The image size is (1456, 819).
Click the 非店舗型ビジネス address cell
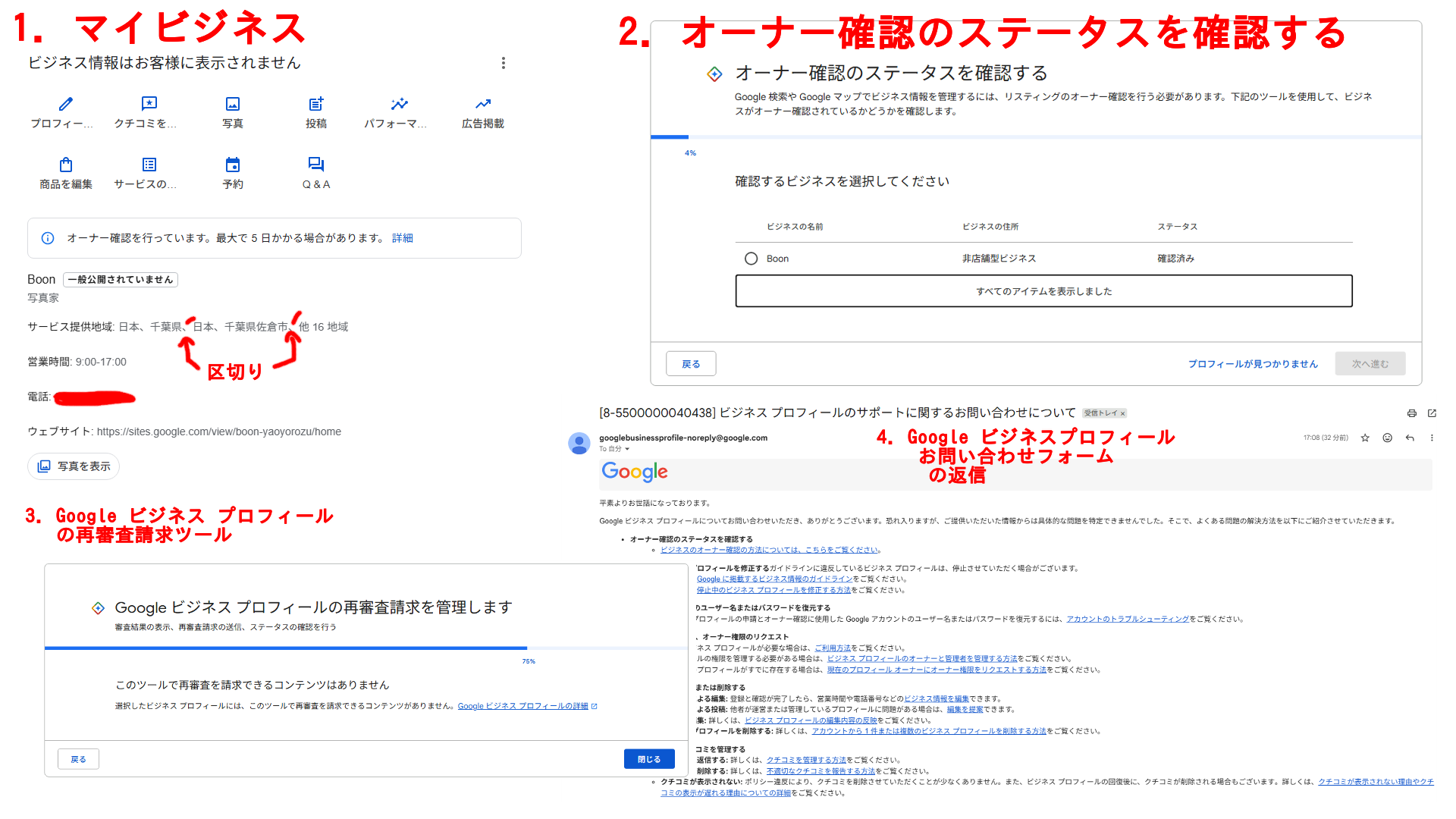(x=999, y=259)
